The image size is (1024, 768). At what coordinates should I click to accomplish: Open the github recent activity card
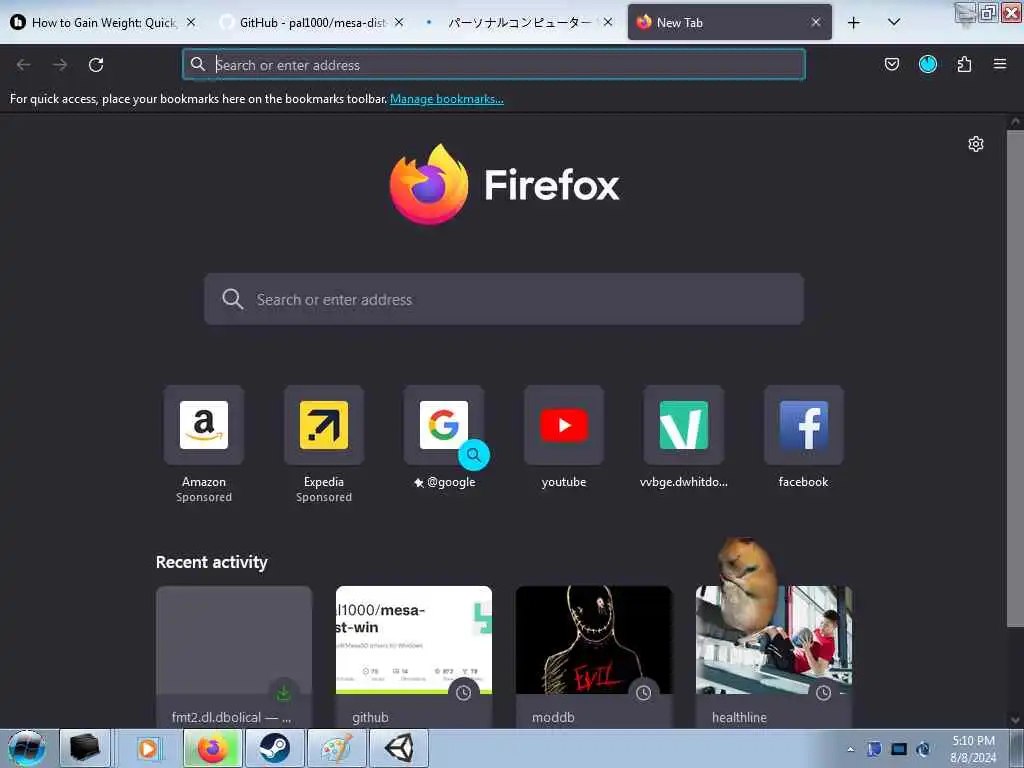click(414, 656)
